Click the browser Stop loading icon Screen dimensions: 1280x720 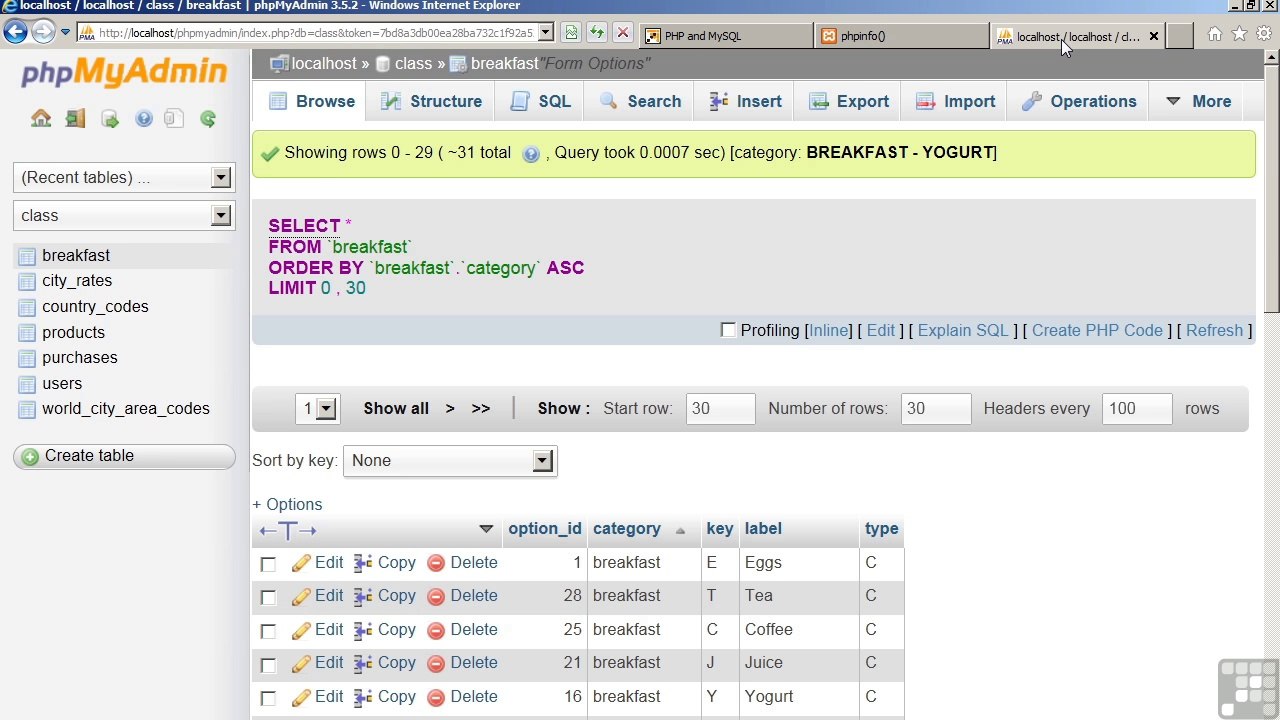click(622, 33)
